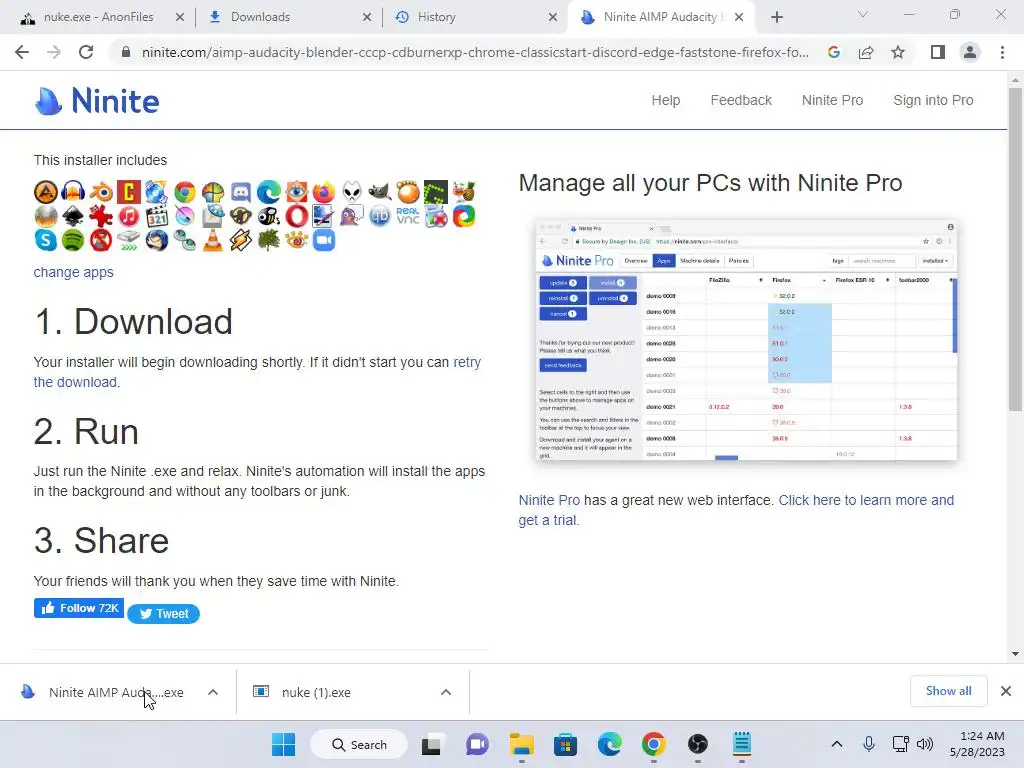Open the Feedback page

click(x=741, y=101)
